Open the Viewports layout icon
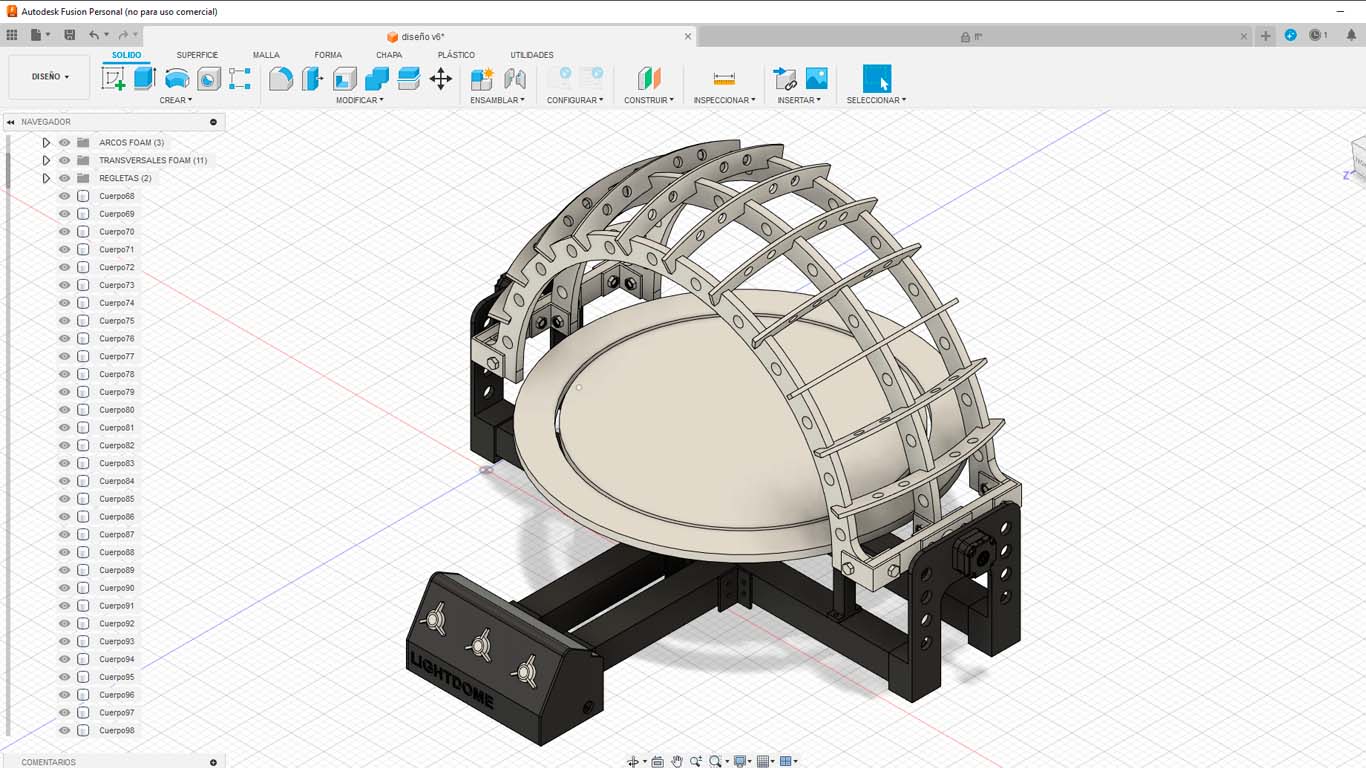The image size is (1366, 768). pyautogui.click(x=786, y=762)
